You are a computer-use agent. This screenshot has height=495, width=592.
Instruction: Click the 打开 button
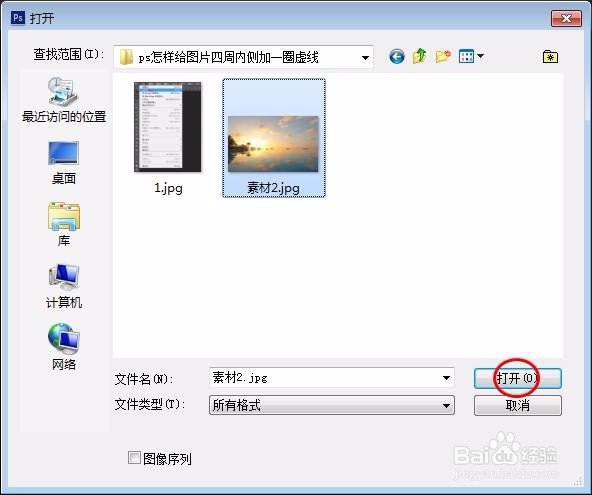point(518,378)
